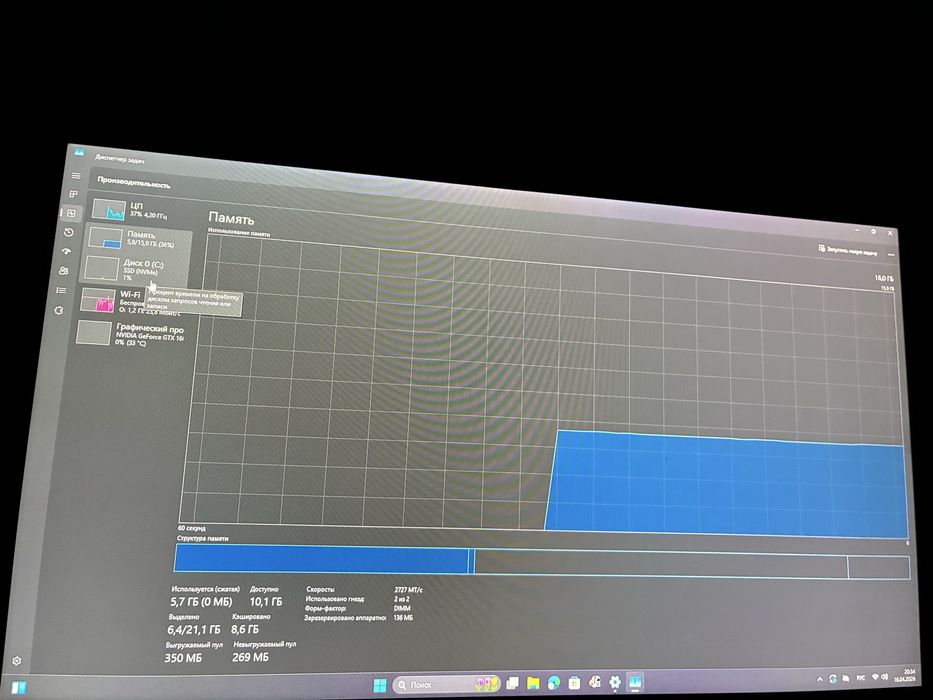This screenshot has width=933, height=700.
Task: Click the memory usage graph
Action: pyautogui.click(x=544, y=387)
